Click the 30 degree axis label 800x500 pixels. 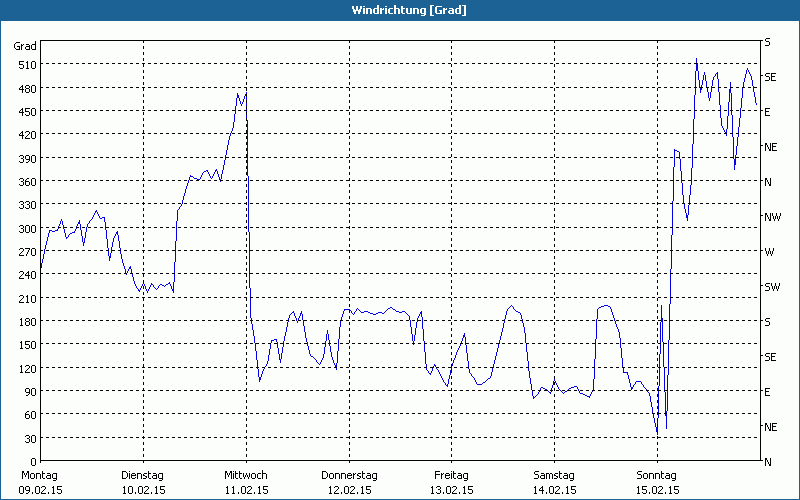(31, 439)
